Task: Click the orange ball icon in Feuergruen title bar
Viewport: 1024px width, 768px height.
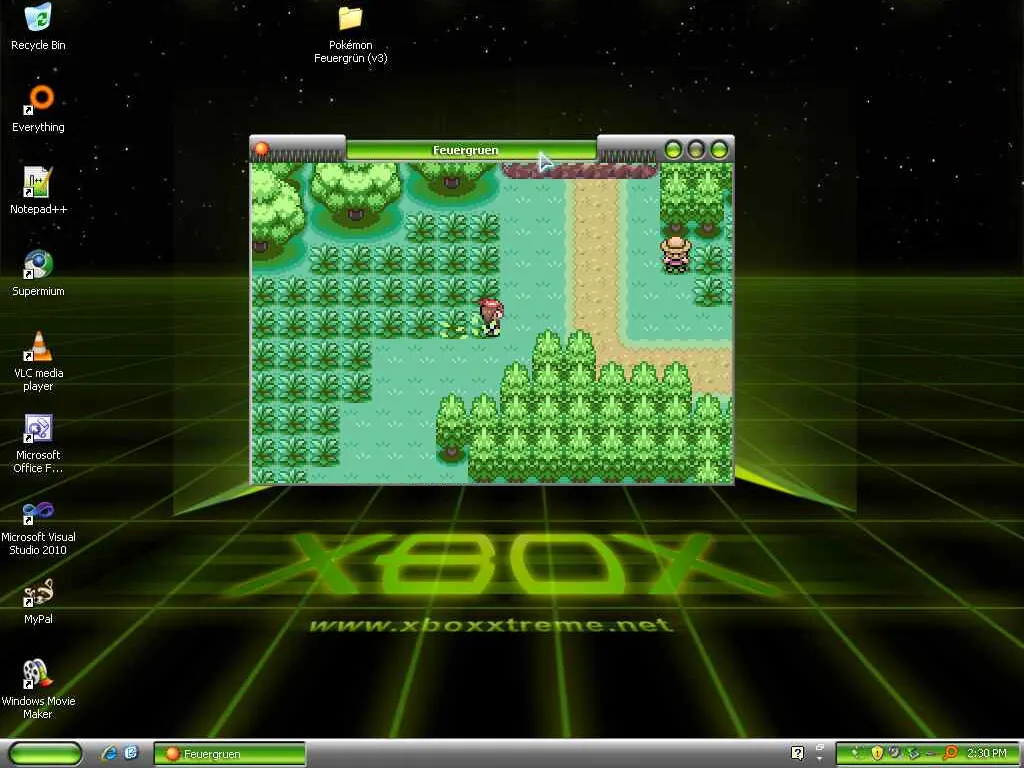Action: pos(261,149)
